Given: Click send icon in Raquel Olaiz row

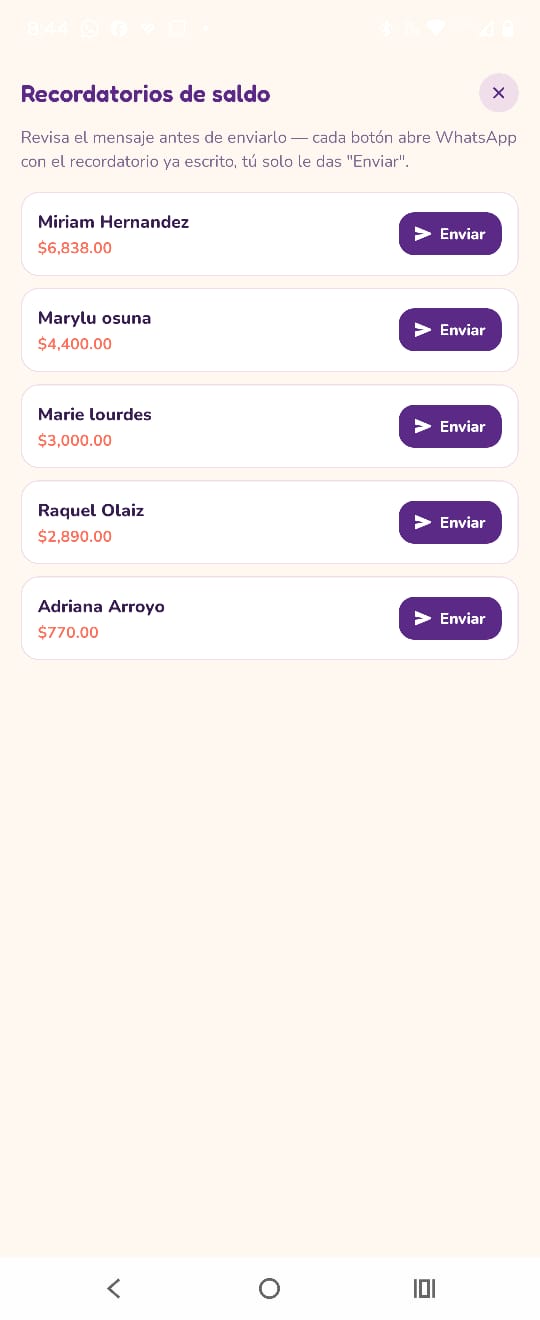Looking at the screenshot, I should [x=423, y=522].
